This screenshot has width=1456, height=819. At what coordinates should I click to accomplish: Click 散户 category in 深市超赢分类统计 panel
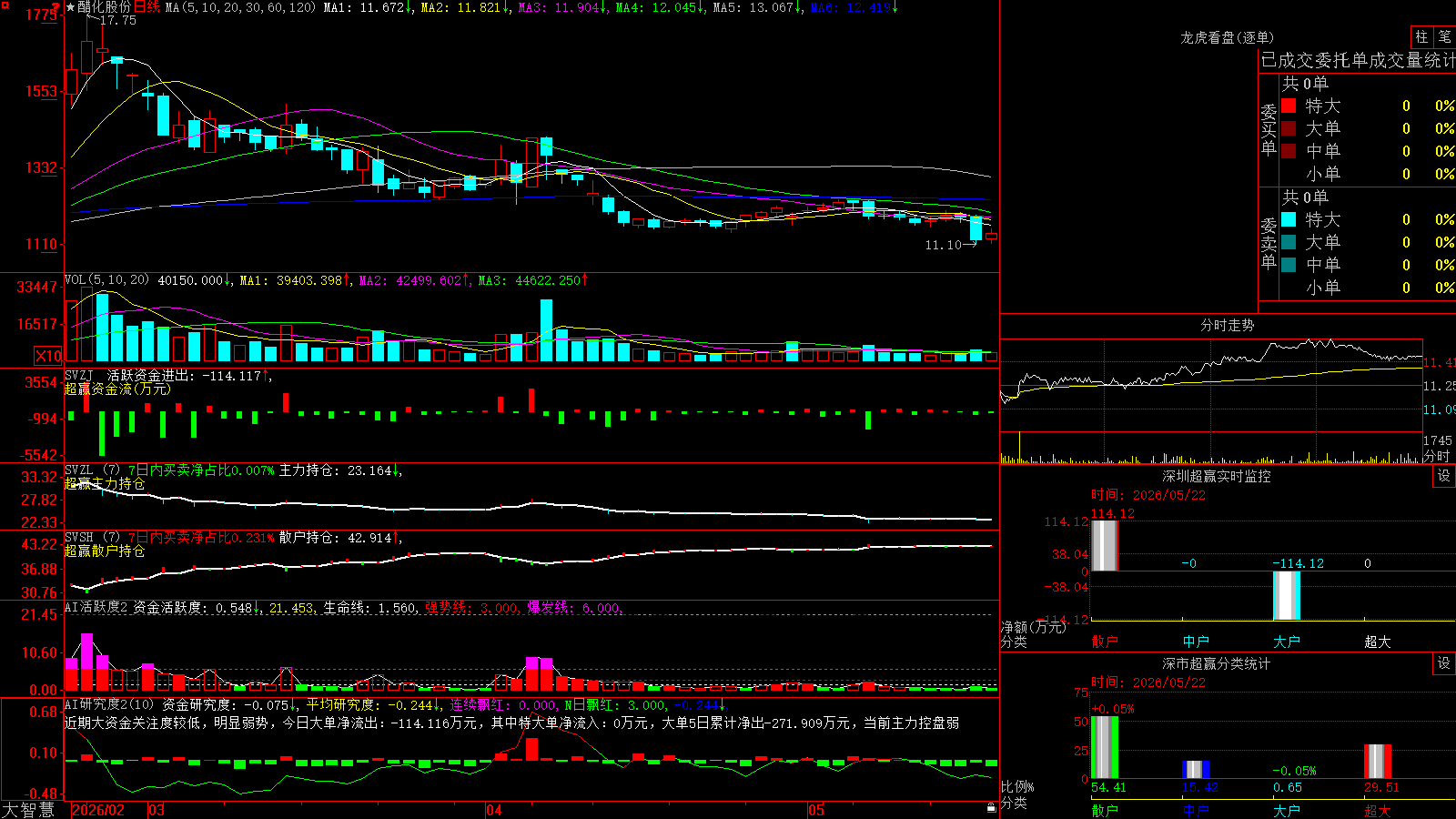click(x=1105, y=810)
